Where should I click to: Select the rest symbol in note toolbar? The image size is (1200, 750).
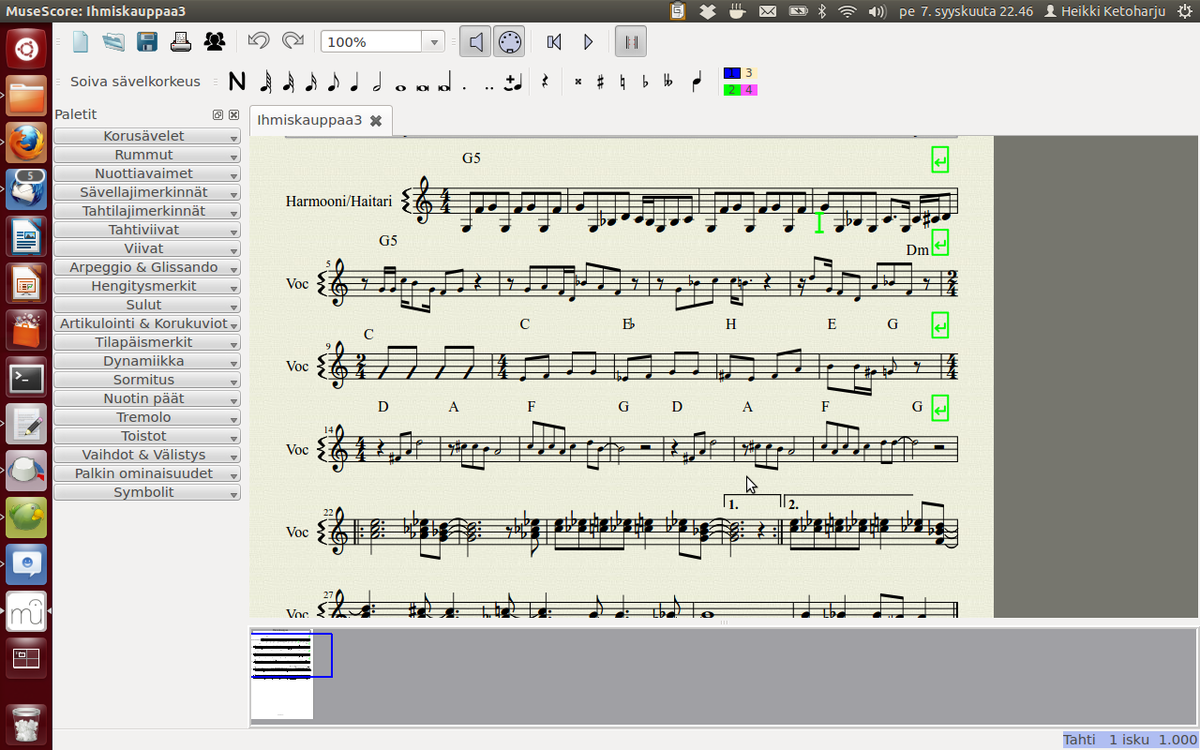545,82
